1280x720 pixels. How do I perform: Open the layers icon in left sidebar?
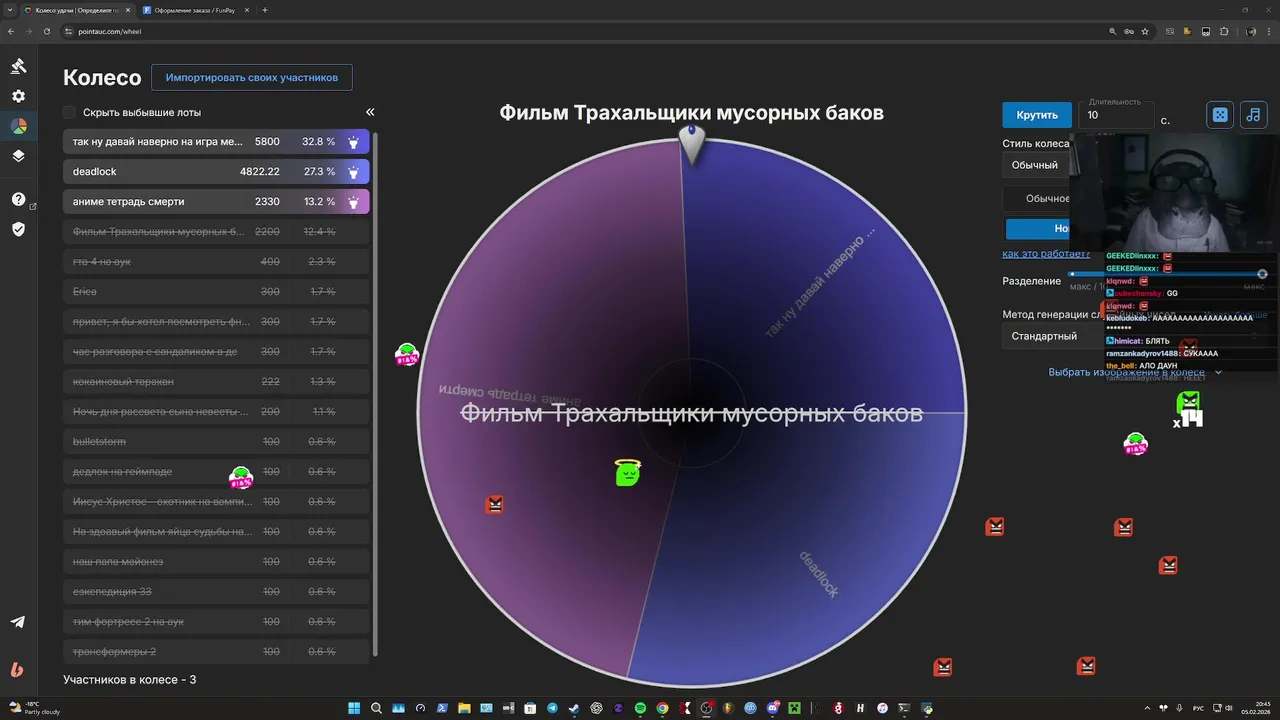(x=18, y=156)
